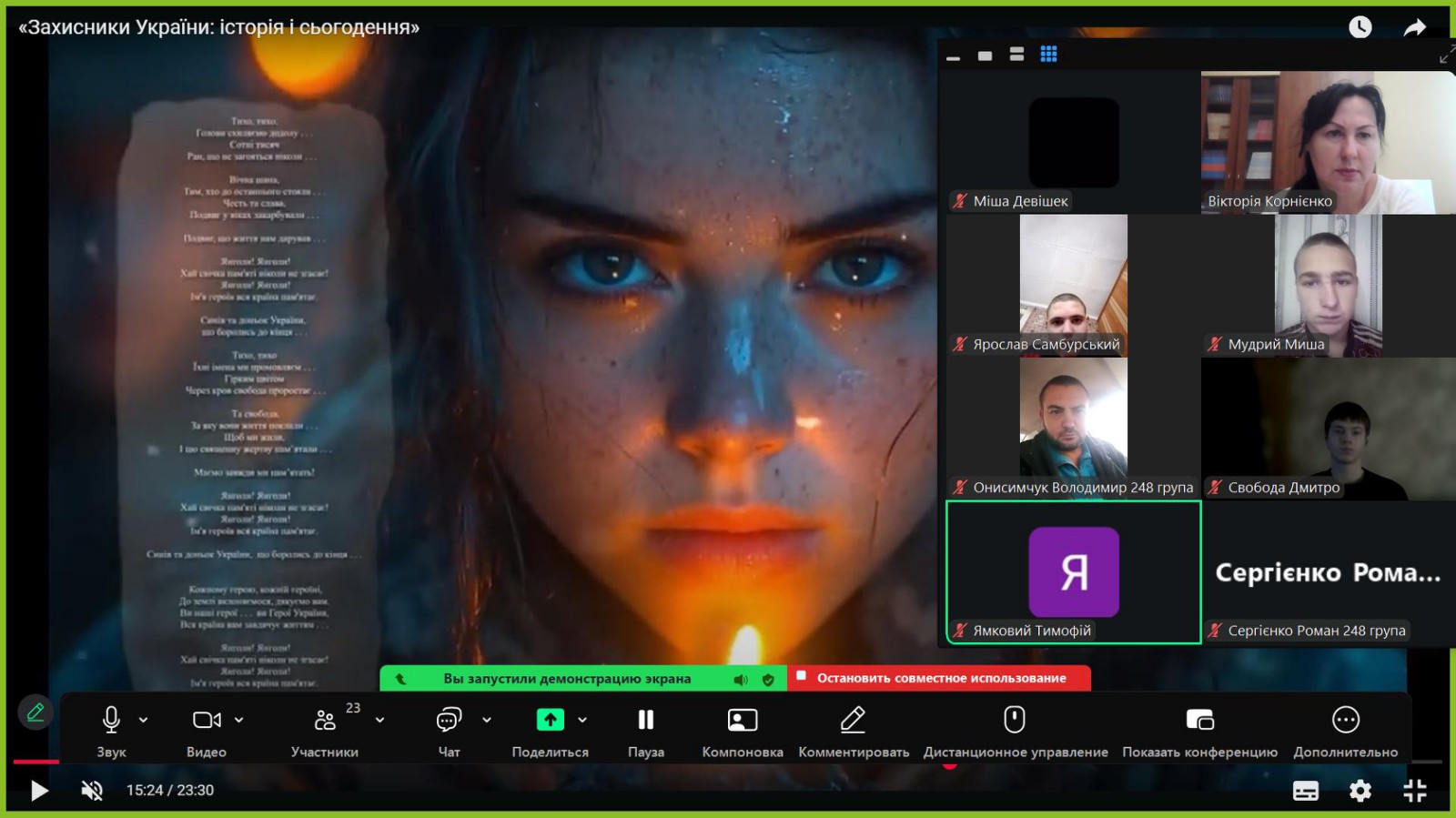Select the Вікторія Корнієнко video thumbnail
1456x818 pixels.
pos(1328,143)
